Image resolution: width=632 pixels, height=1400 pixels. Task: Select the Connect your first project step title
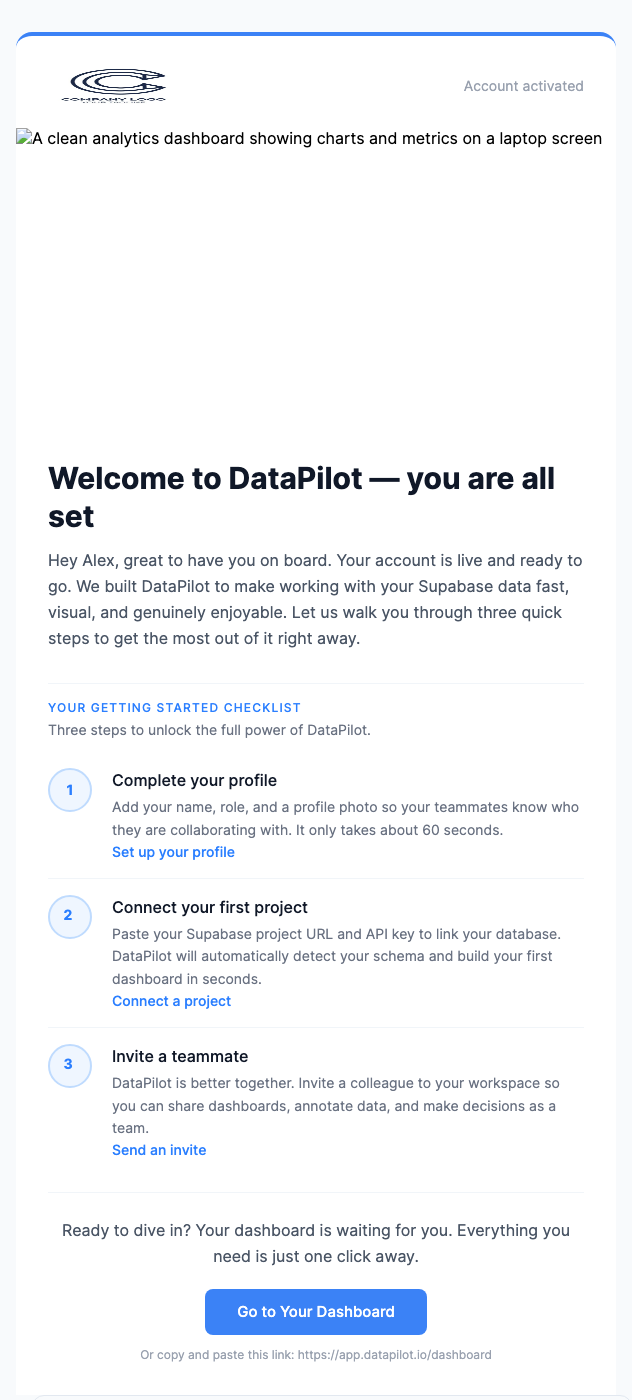[209, 907]
